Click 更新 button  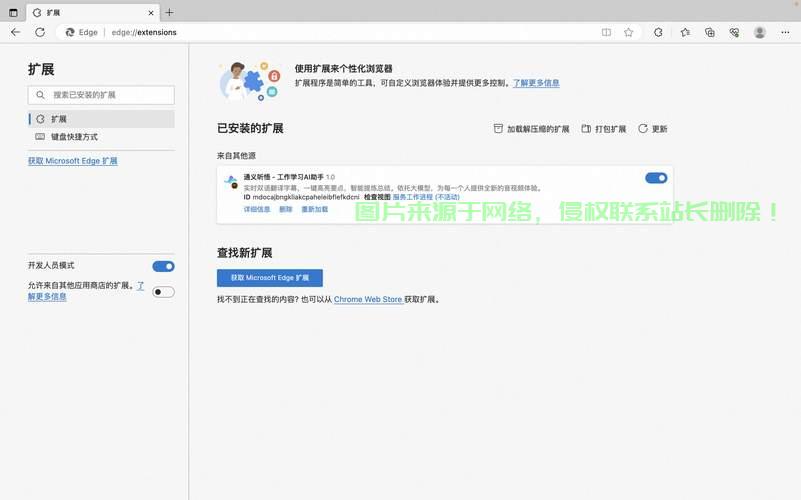pyautogui.click(x=653, y=129)
